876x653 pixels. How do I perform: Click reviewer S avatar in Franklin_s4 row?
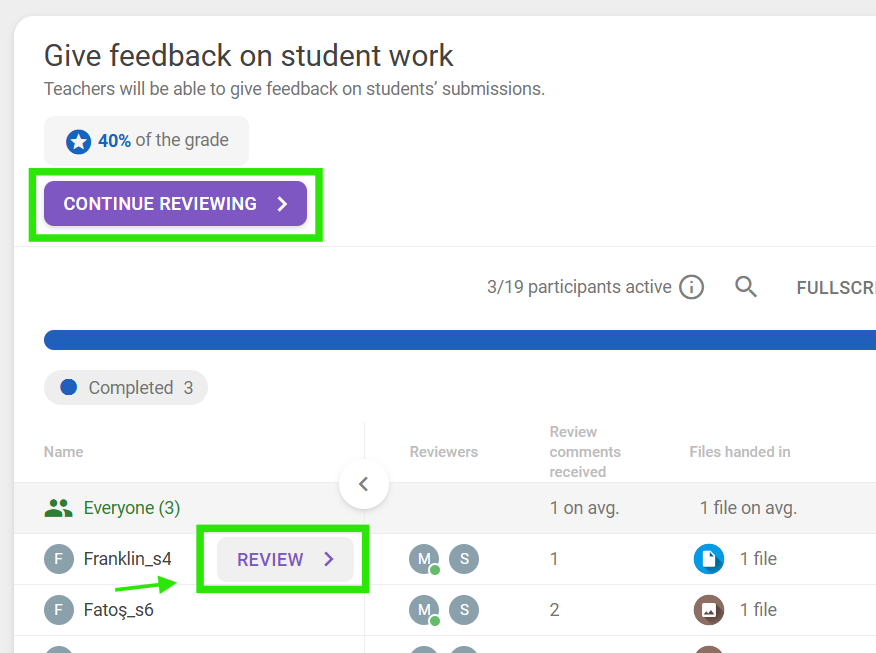click(464, 559)
